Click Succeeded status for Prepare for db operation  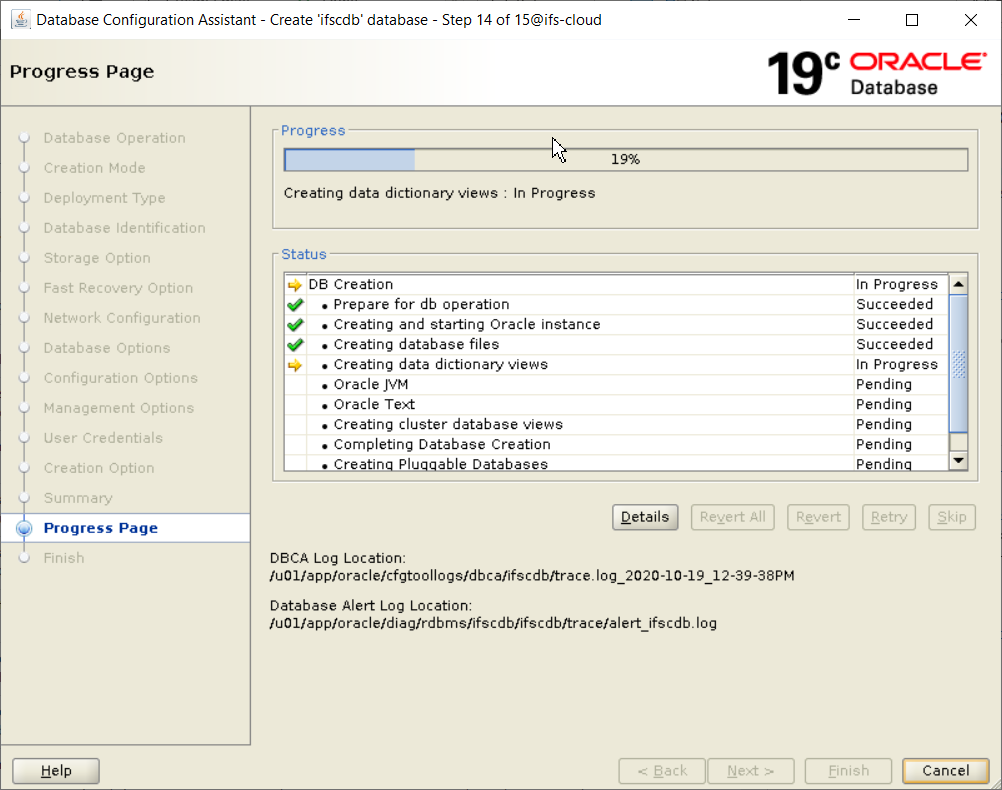pos(895,305)
